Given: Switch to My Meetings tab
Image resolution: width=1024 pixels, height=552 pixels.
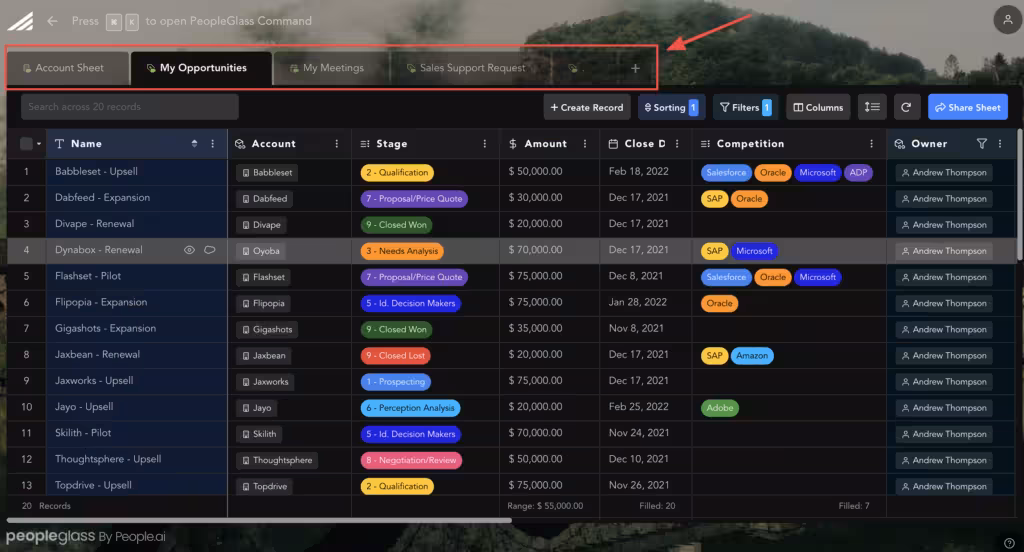Looking at the screenshot, I should [x=332, y=68].
